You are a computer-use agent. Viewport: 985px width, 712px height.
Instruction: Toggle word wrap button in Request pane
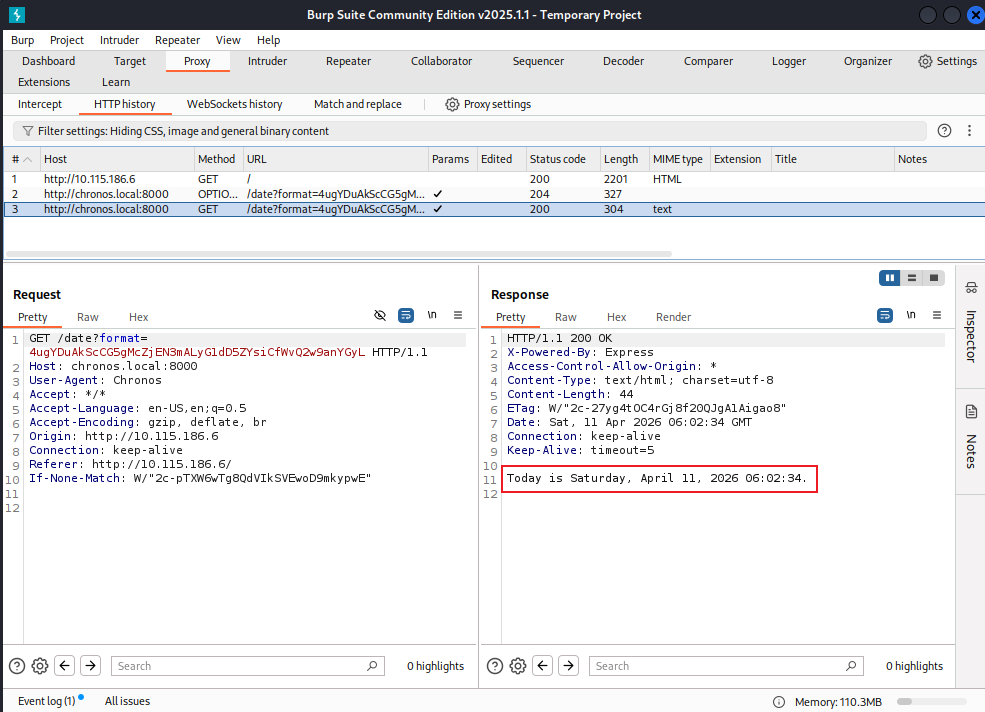point(406,315)
